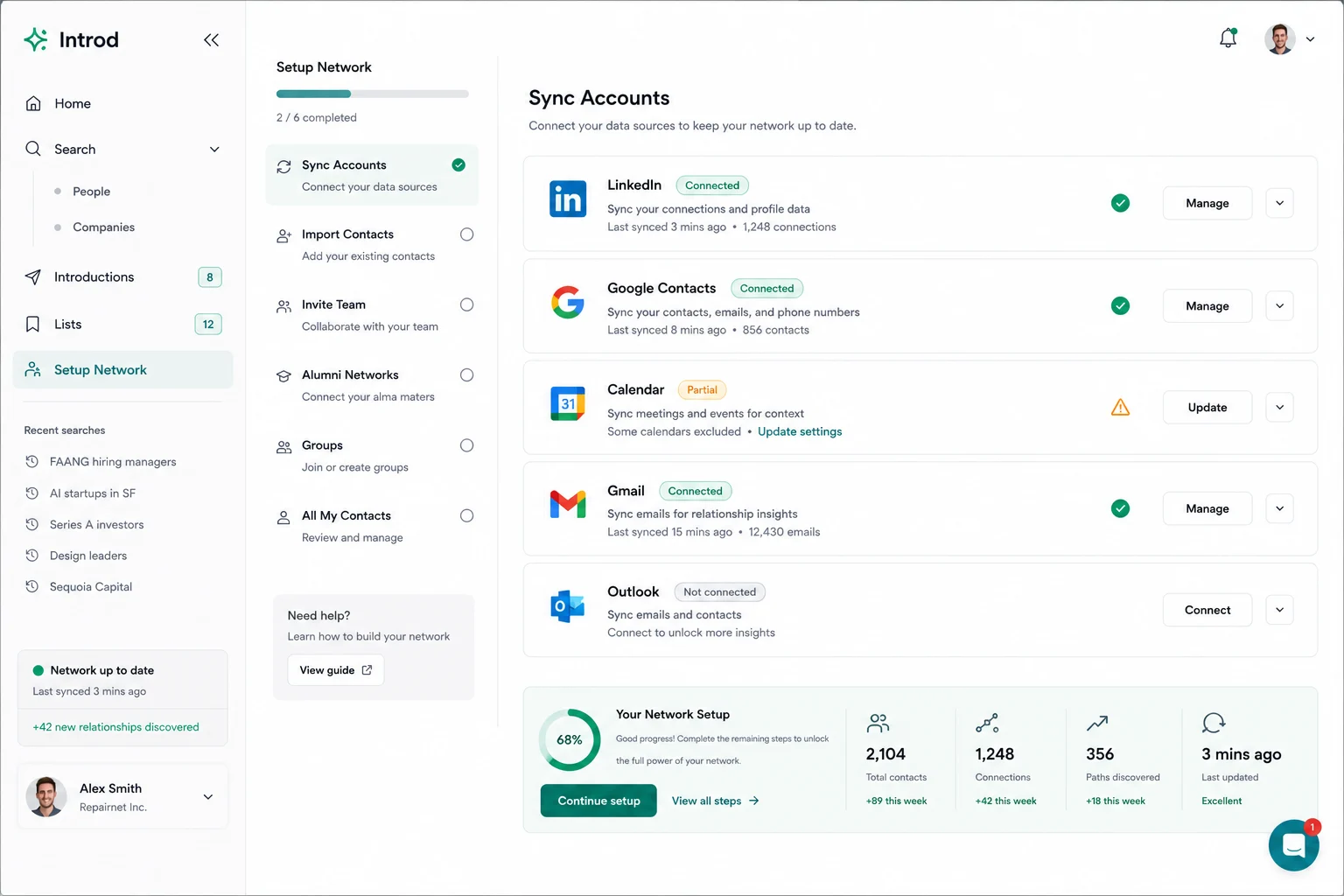Open the top-right profile menu chevron
The image size is (1344, 896).
point(1310,39)
